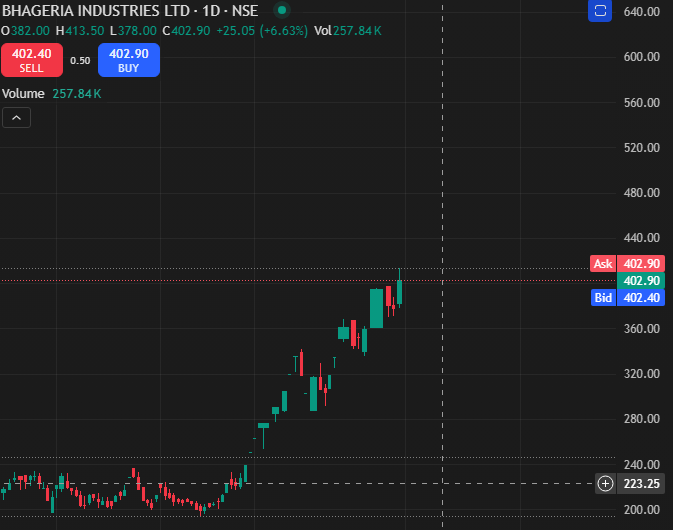Click the 360.00 price axis label
673x530 pixels.
642,329
